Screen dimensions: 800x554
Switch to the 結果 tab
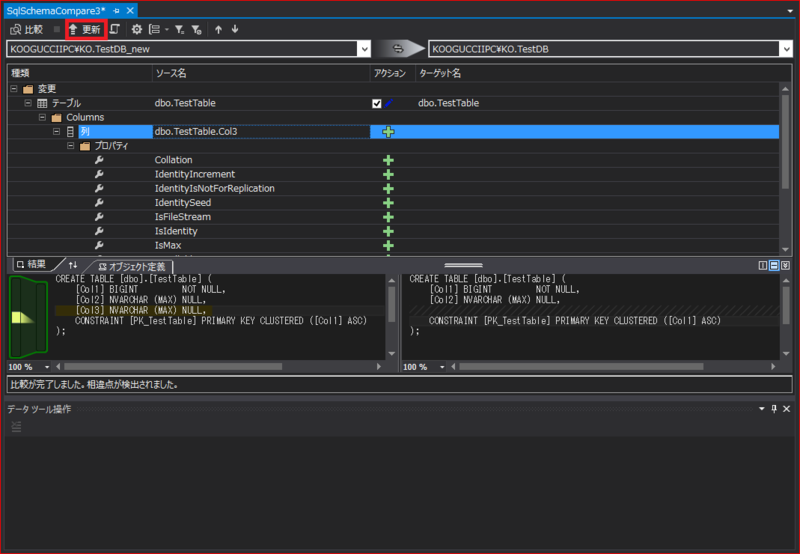click(31, 264)
